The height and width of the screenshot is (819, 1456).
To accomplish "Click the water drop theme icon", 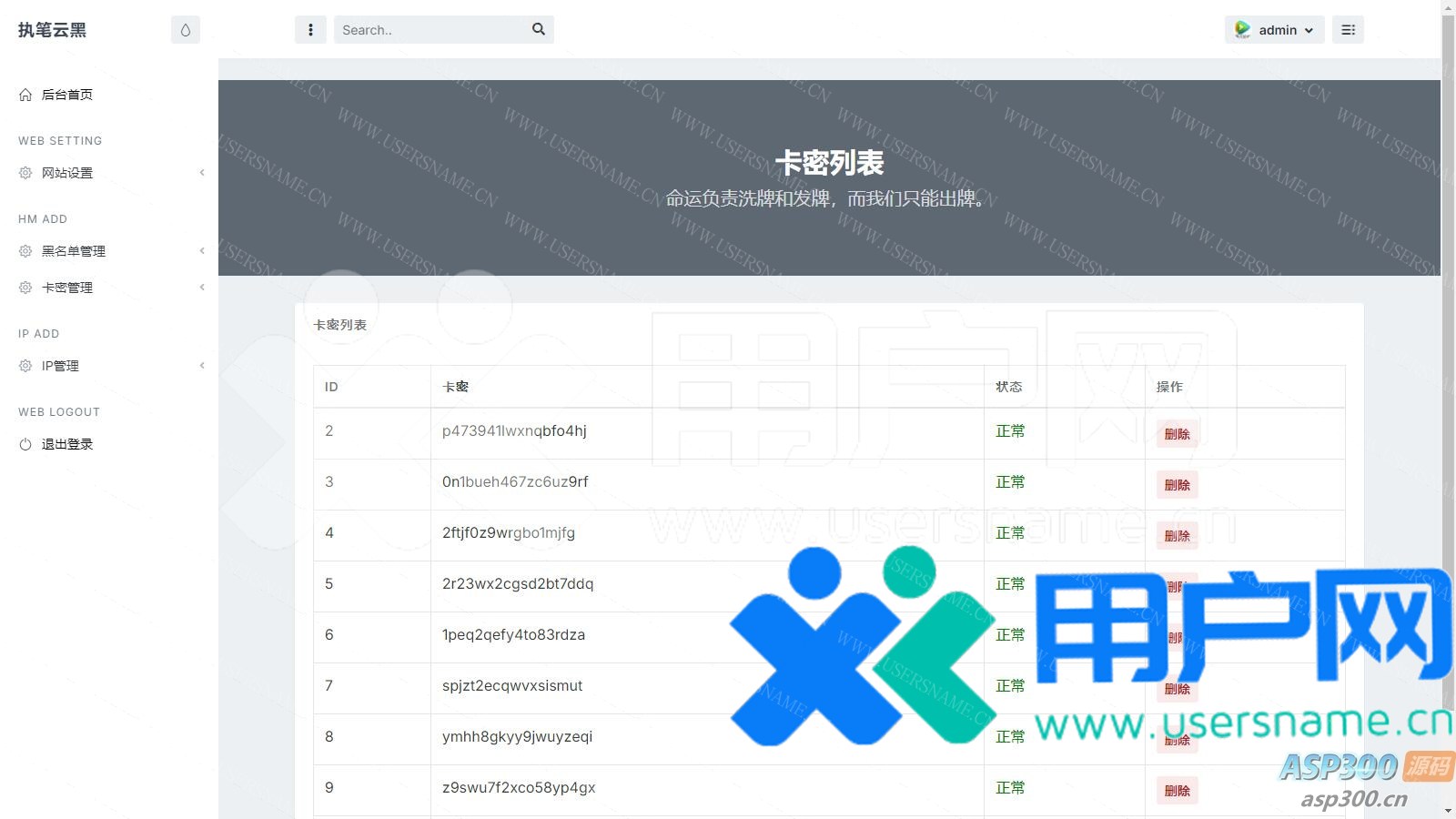I will [186, 30].
